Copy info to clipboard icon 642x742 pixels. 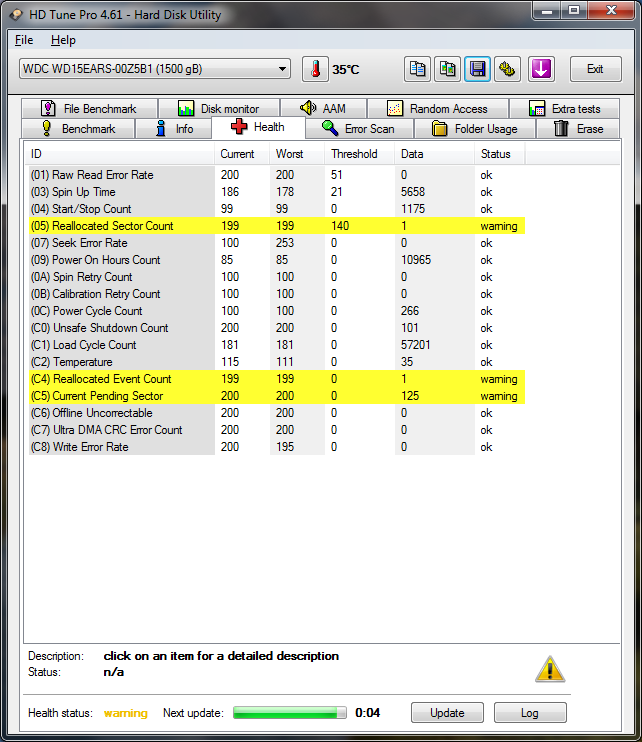point(417,69)
